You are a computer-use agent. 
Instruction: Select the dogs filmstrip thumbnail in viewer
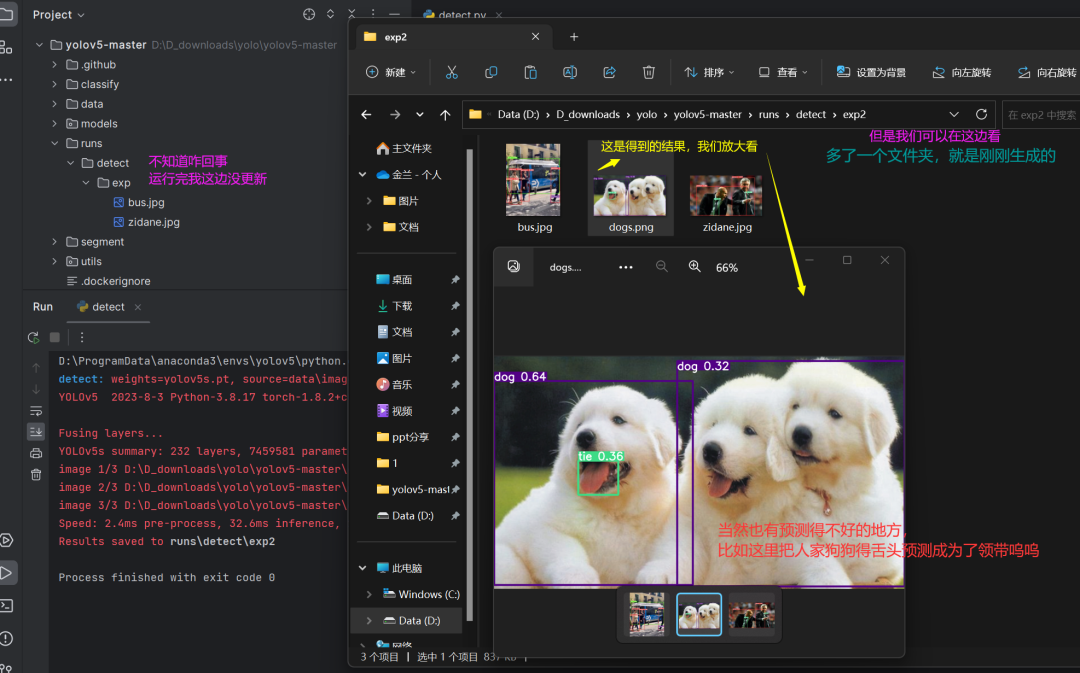(x=699, y=614)
